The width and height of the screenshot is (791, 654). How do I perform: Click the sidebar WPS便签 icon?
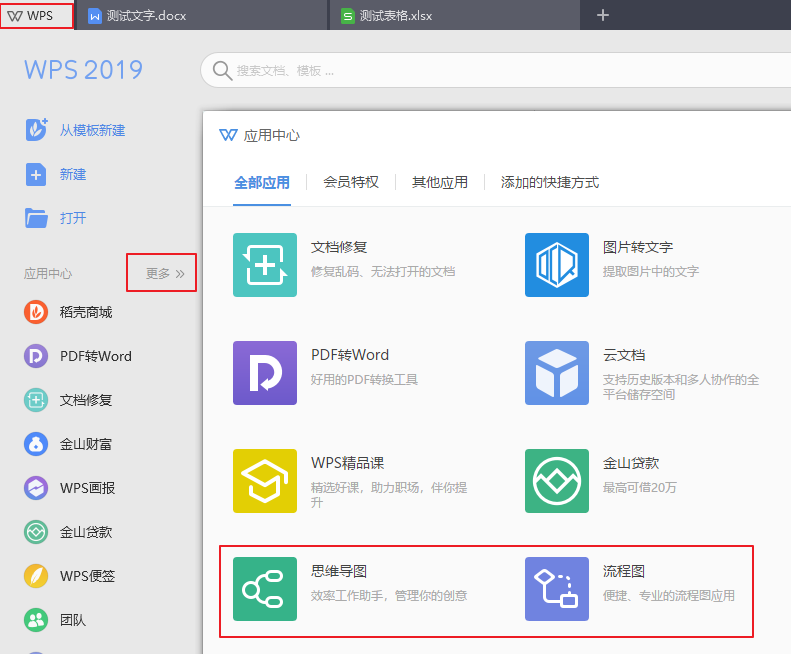[x=36, y=576]
